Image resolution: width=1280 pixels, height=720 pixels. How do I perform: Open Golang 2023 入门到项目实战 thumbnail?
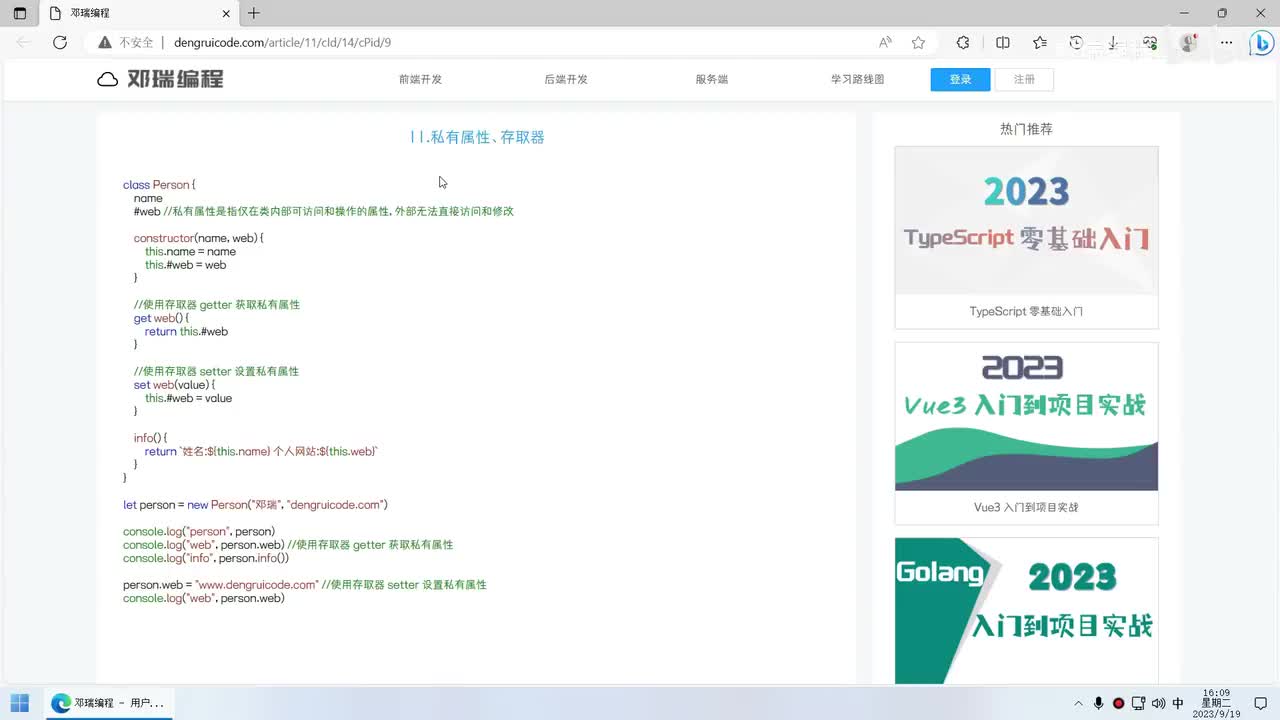click(x=1026, y=610)
